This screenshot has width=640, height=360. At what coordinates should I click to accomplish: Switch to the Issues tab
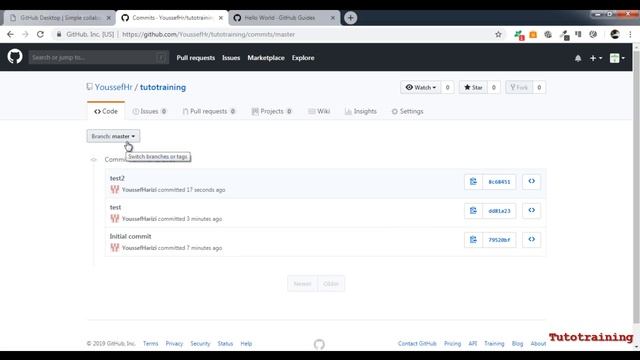coord(149,111)
